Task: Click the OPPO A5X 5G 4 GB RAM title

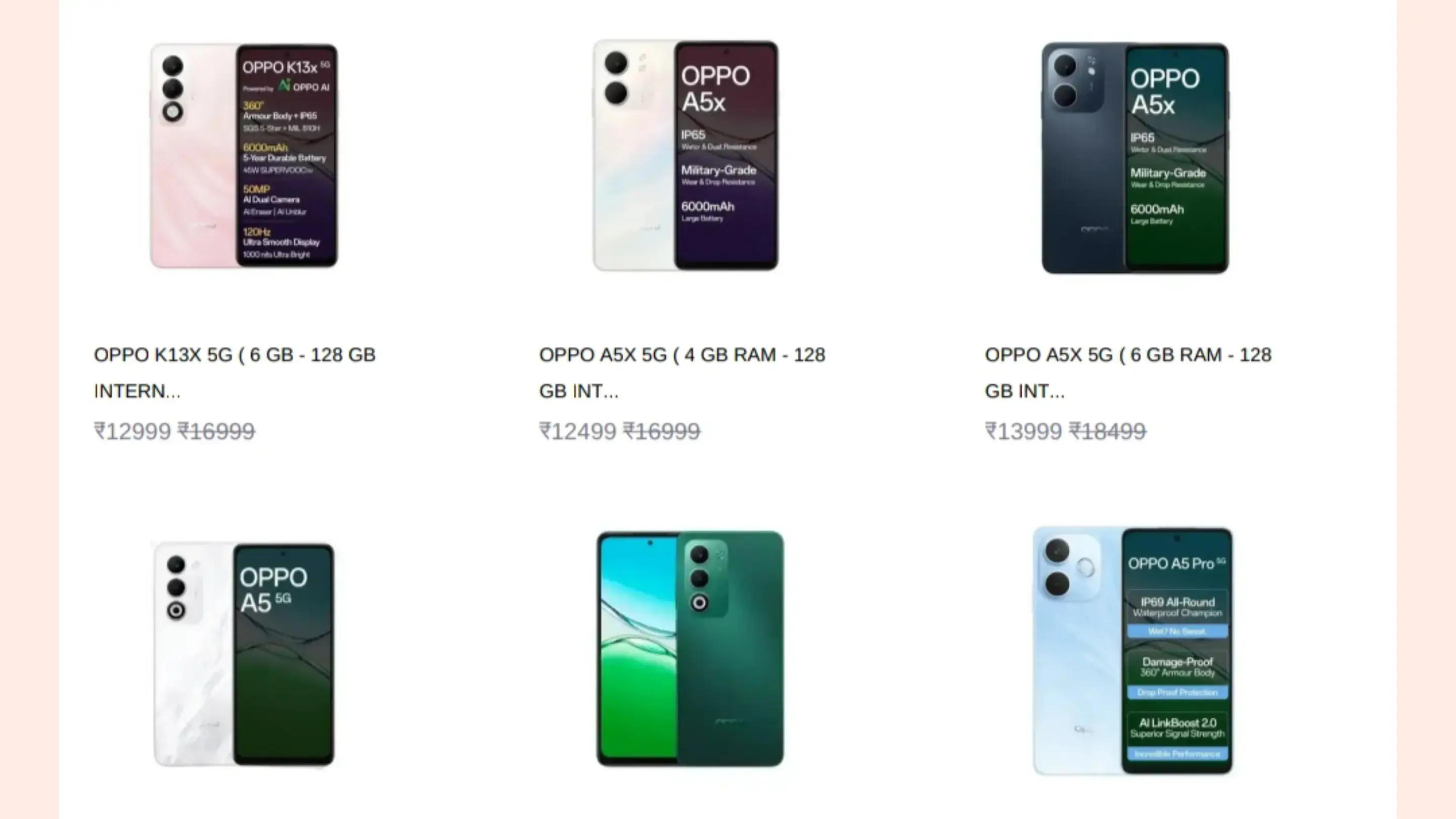Action: pyautogui.click(x=682, y=373)
